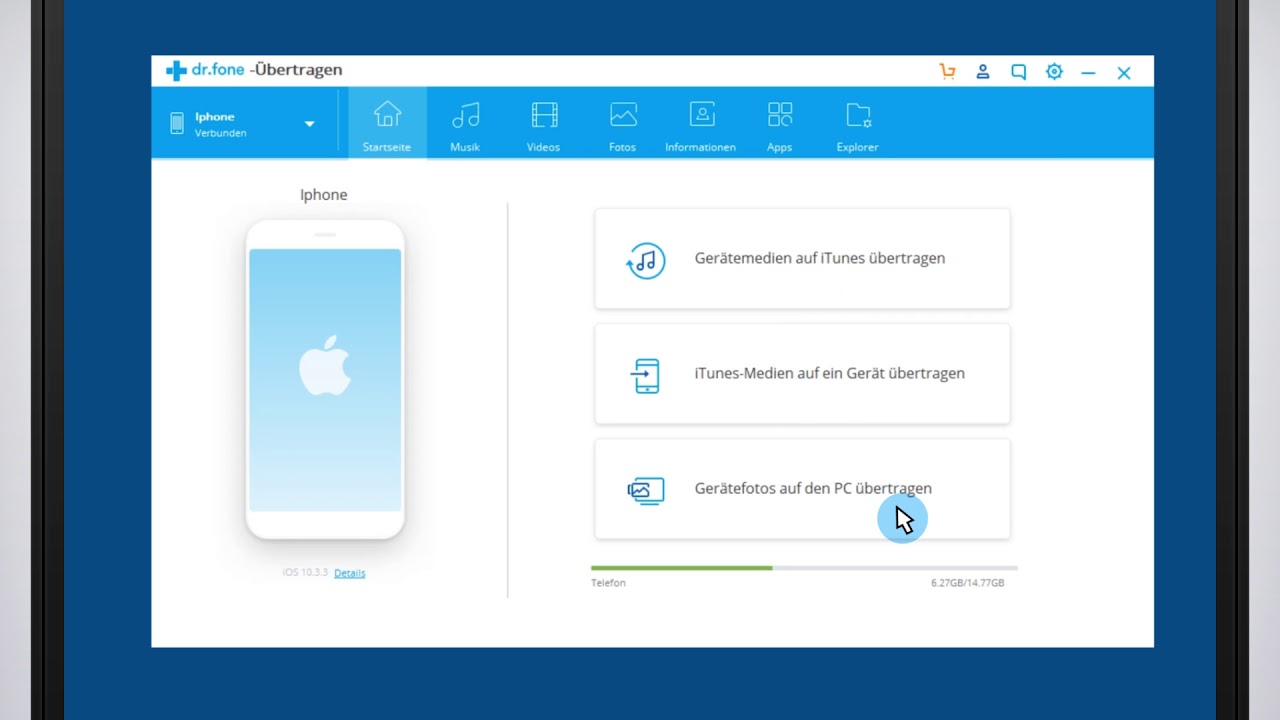The width and height of the screenshot is (1280, 720).
Task: Switch to the Musik tab
Action: click(x=465, y=124)
